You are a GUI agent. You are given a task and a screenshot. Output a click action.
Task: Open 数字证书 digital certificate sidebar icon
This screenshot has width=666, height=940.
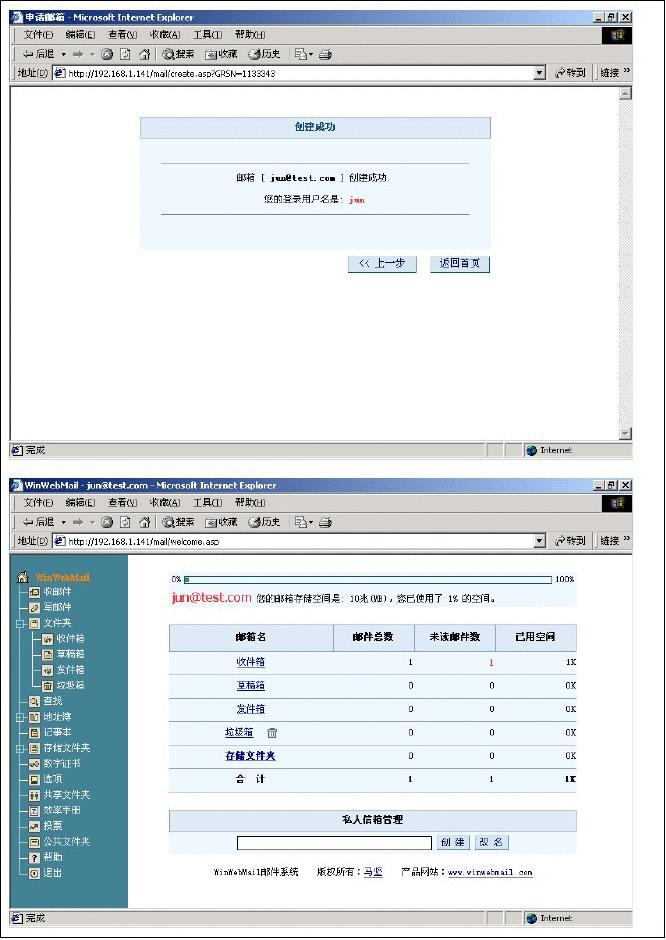[x=34, y=764]
